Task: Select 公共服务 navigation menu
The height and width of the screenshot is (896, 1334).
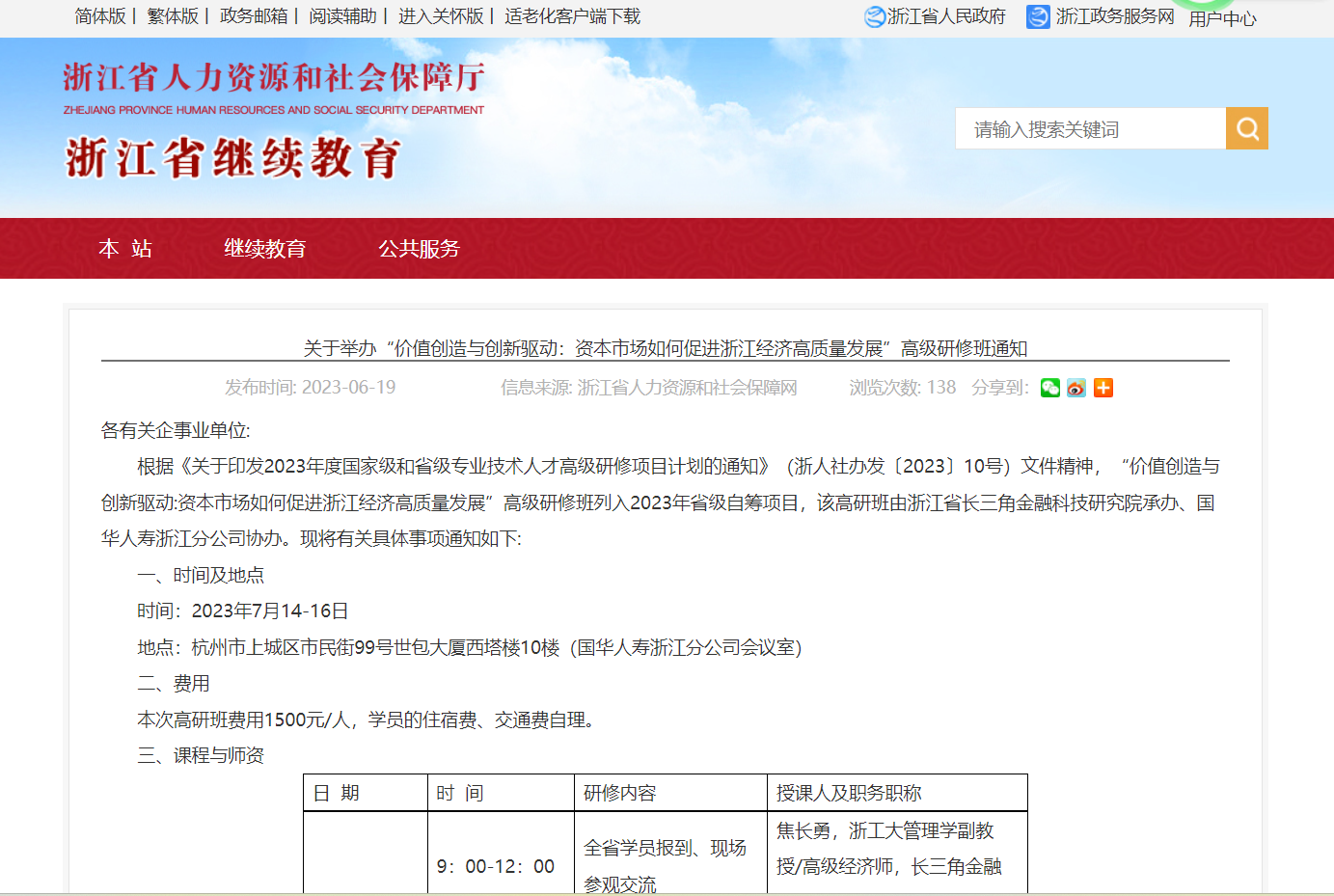Action: [x=420, y=249]
